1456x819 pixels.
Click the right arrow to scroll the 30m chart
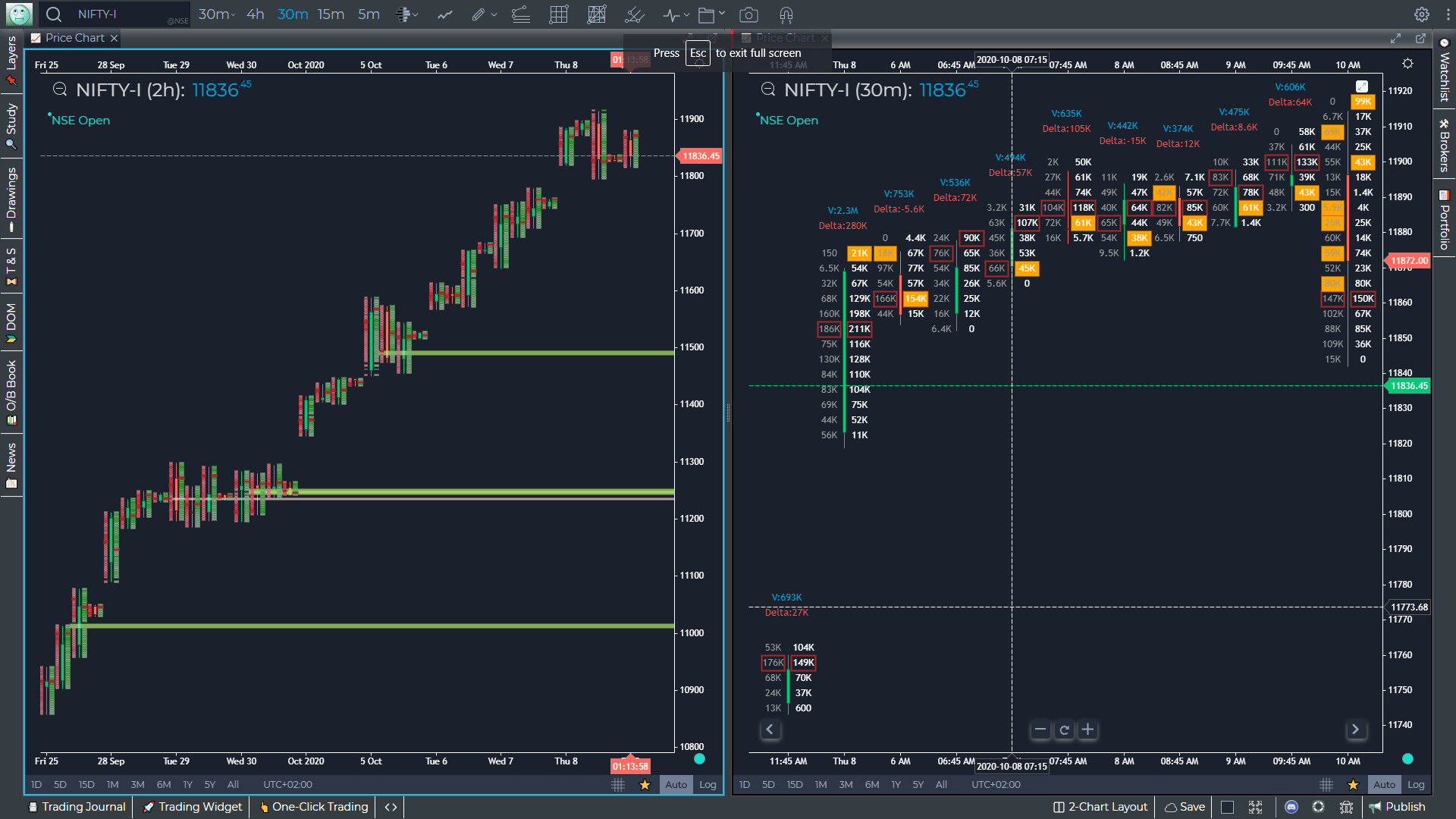click(1356, 730)
